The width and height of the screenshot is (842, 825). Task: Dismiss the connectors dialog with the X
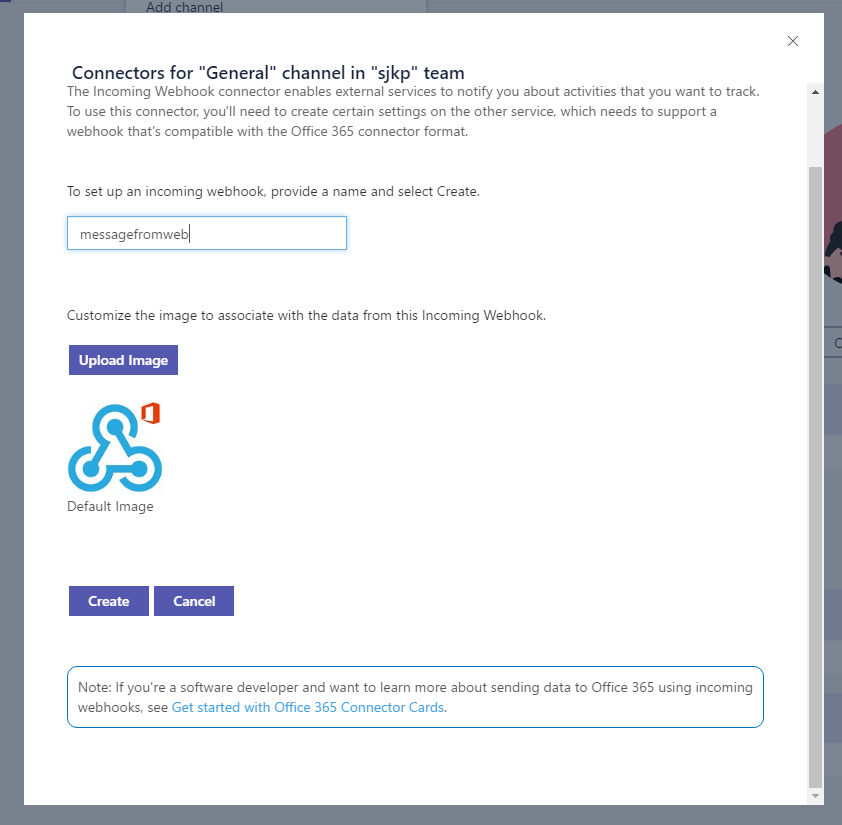pos(793,41)
